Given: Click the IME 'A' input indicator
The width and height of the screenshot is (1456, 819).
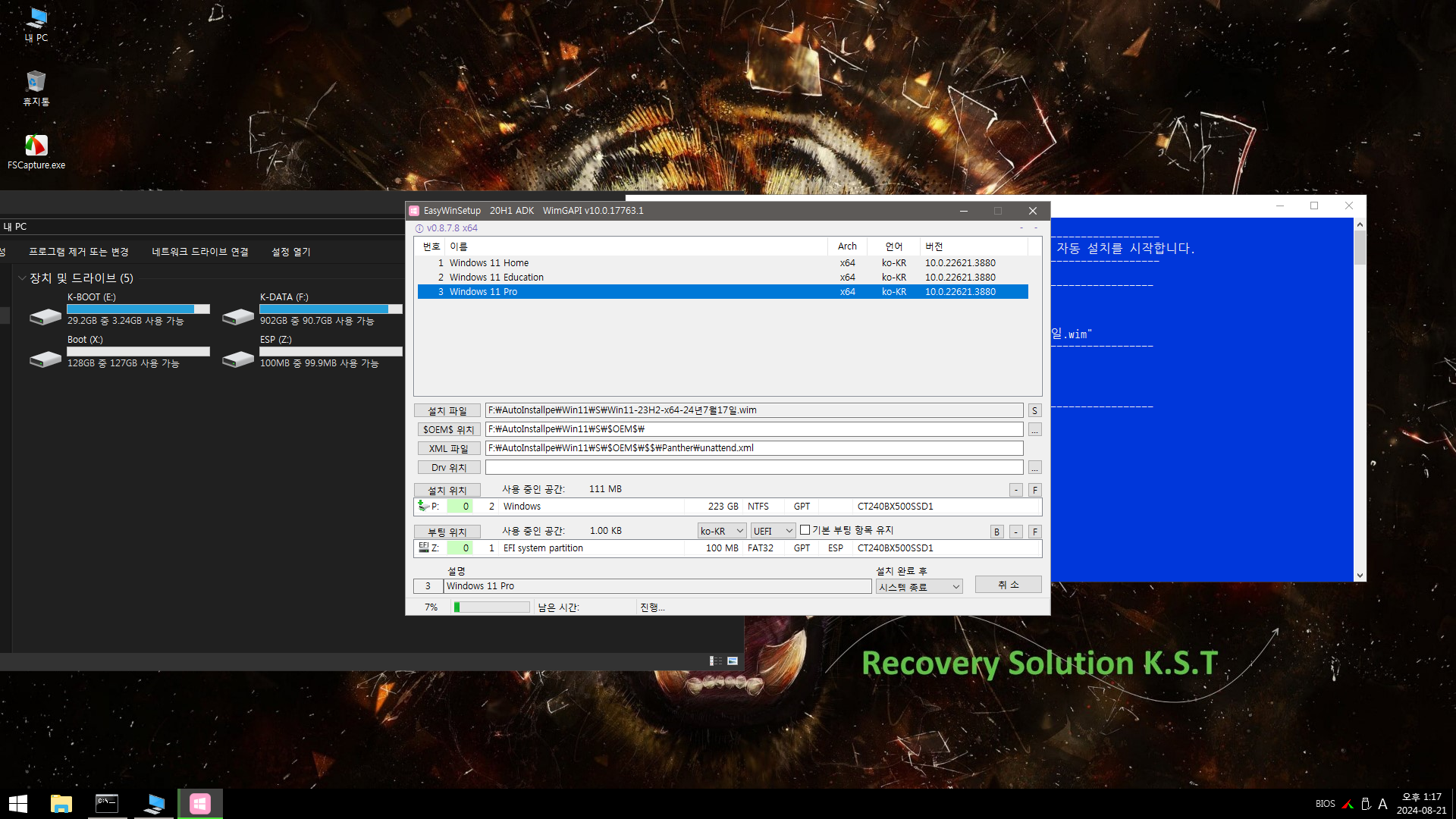Looking at the screenshot, I should (x=1382, y=804).
